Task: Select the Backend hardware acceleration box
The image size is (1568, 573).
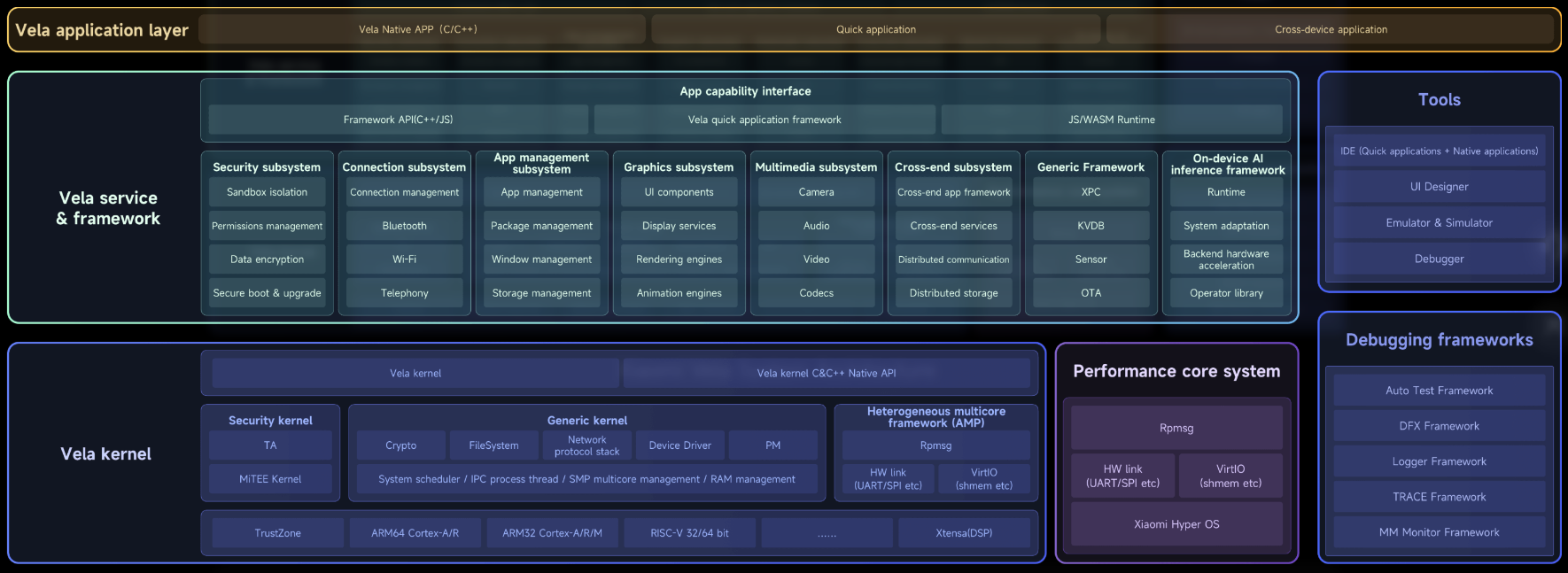Action: click(x=1227, y=259)
